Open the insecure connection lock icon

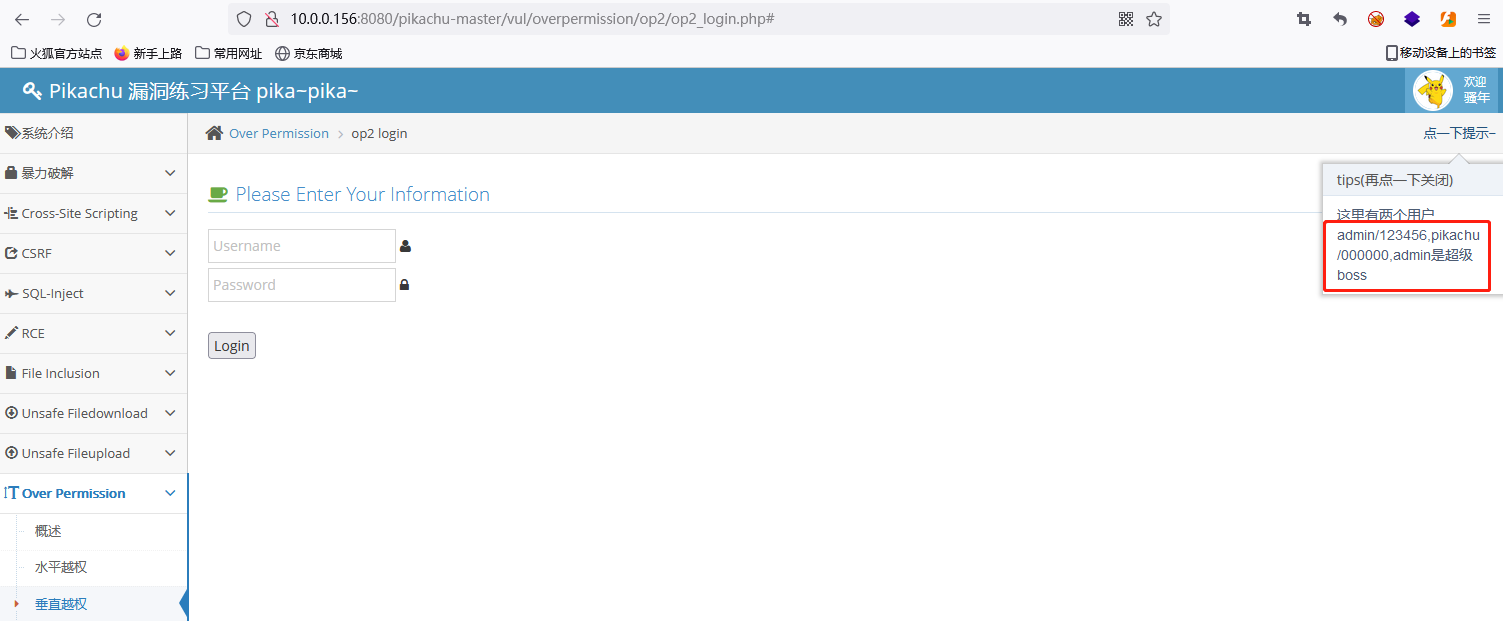(271, 19)
